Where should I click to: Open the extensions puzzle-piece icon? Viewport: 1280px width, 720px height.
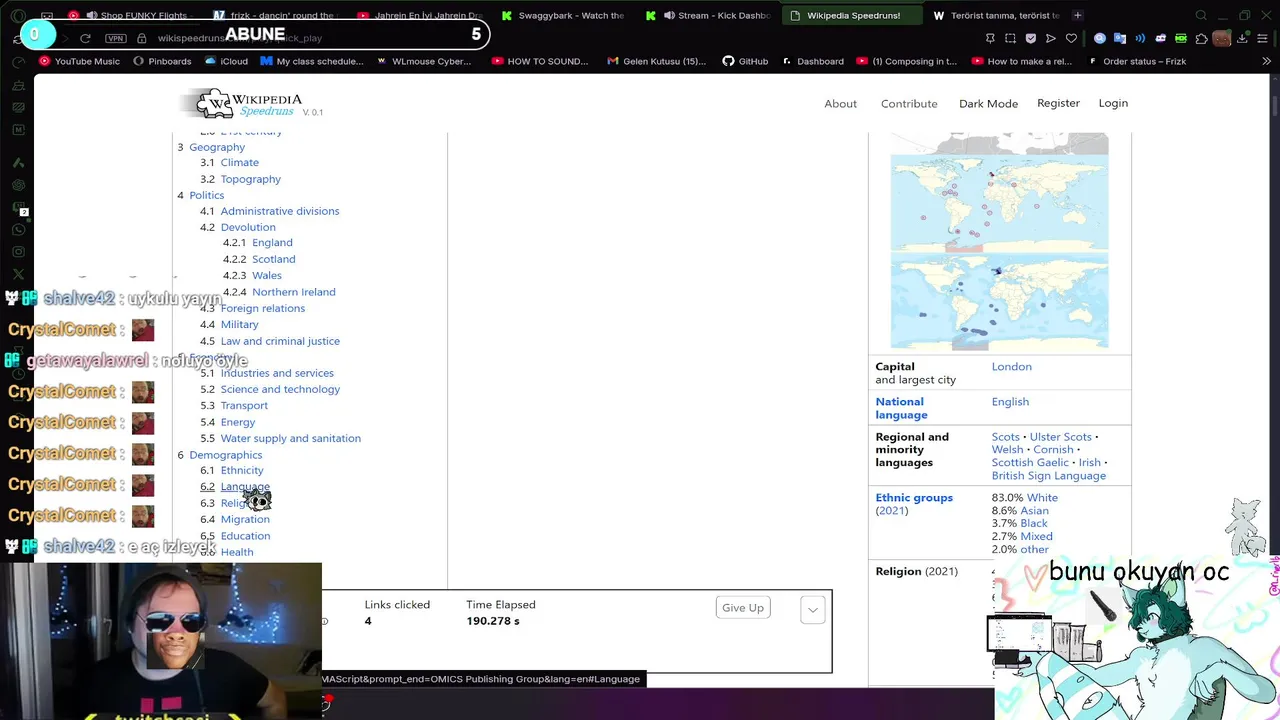click(x=1201, y=38)
